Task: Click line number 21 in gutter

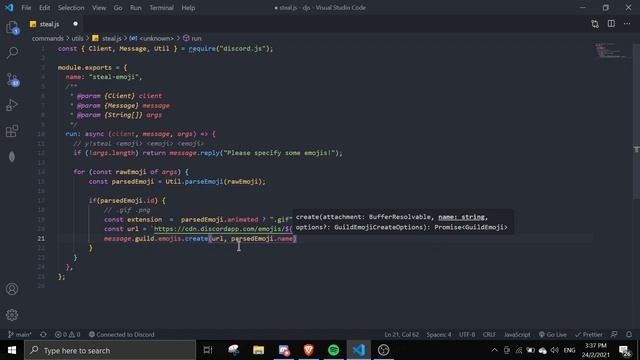Action: pos(41,239)
